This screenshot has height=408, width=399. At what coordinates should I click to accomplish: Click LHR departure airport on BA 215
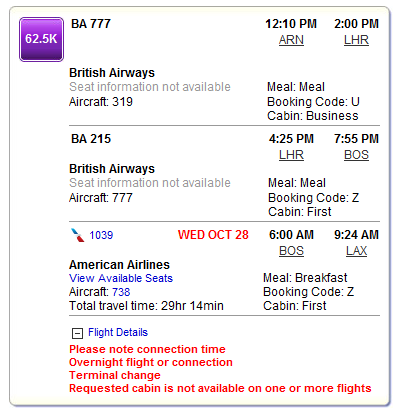click(291, 155)
